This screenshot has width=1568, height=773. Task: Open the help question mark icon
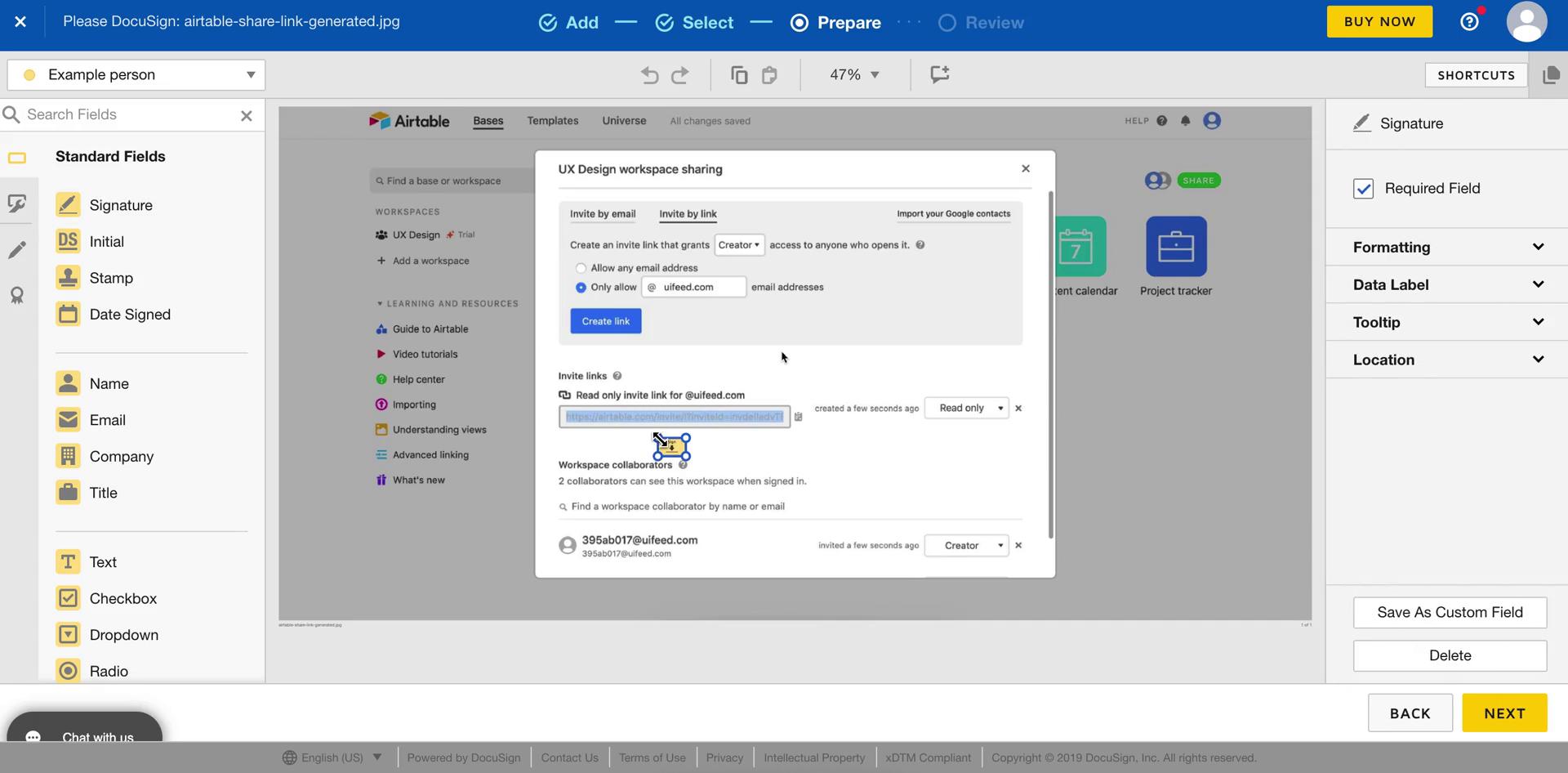1469,22
